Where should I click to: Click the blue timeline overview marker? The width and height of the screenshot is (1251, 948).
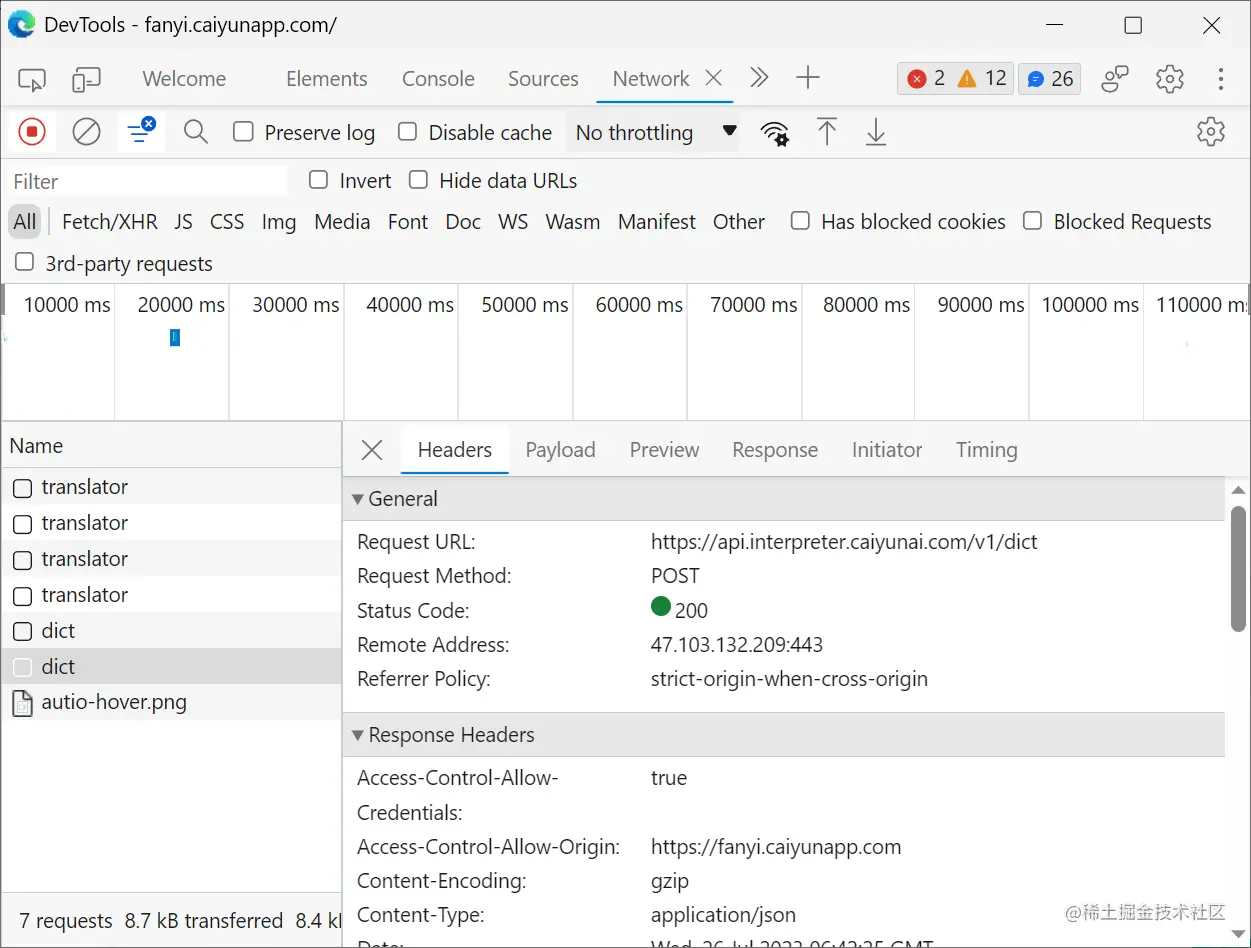coord(175,338)
